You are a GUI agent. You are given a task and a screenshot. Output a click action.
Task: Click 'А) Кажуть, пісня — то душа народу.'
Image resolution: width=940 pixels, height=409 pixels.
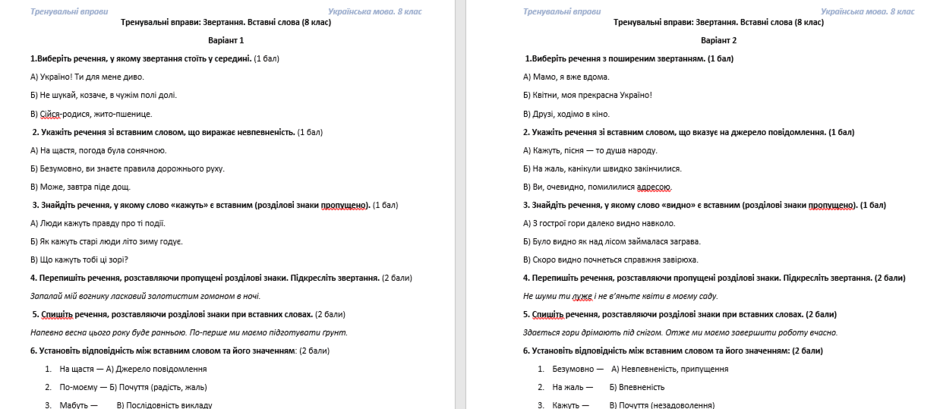tap(590, 151)
